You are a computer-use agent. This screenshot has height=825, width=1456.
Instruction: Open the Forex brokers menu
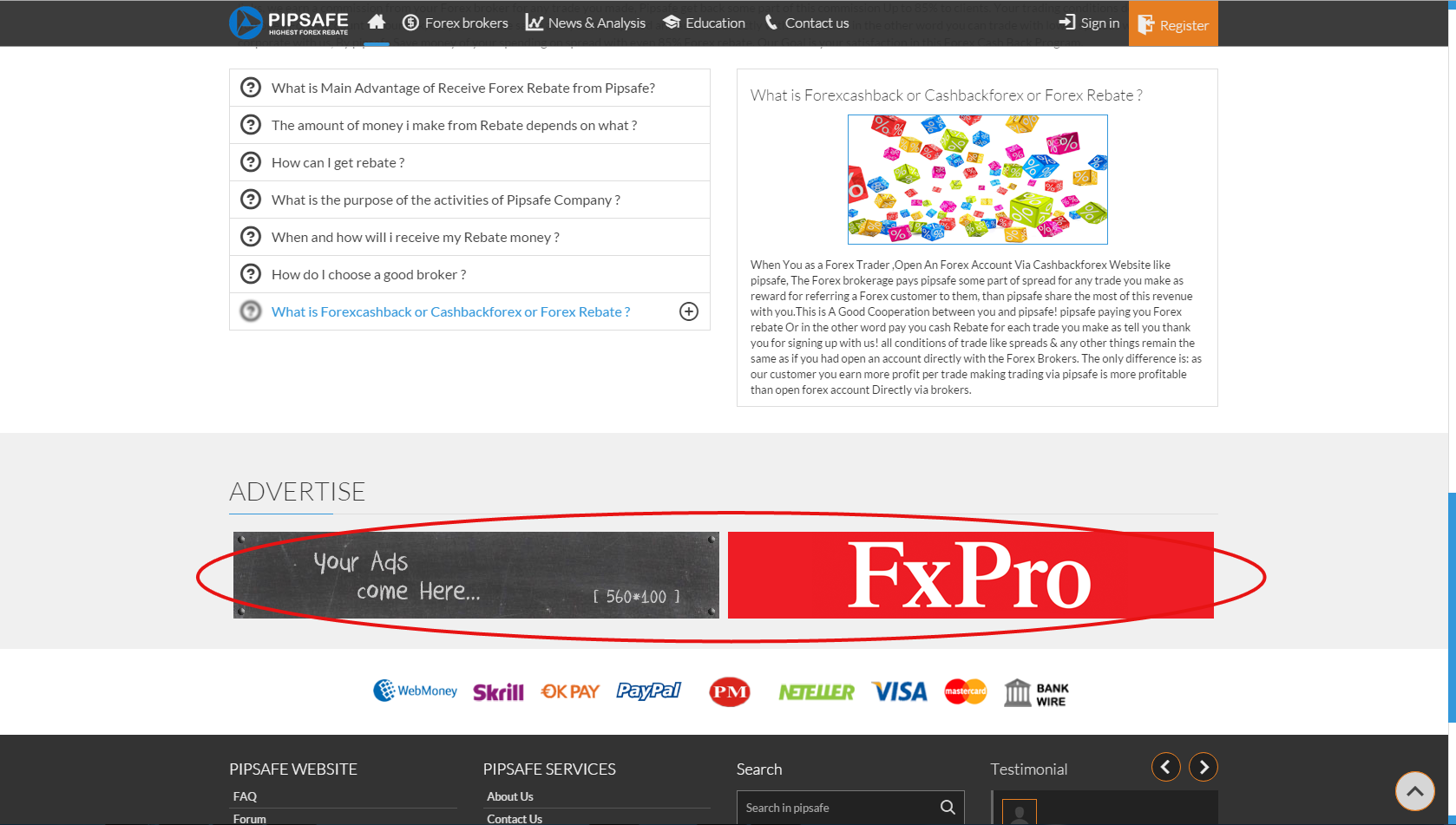pos(456,23)
